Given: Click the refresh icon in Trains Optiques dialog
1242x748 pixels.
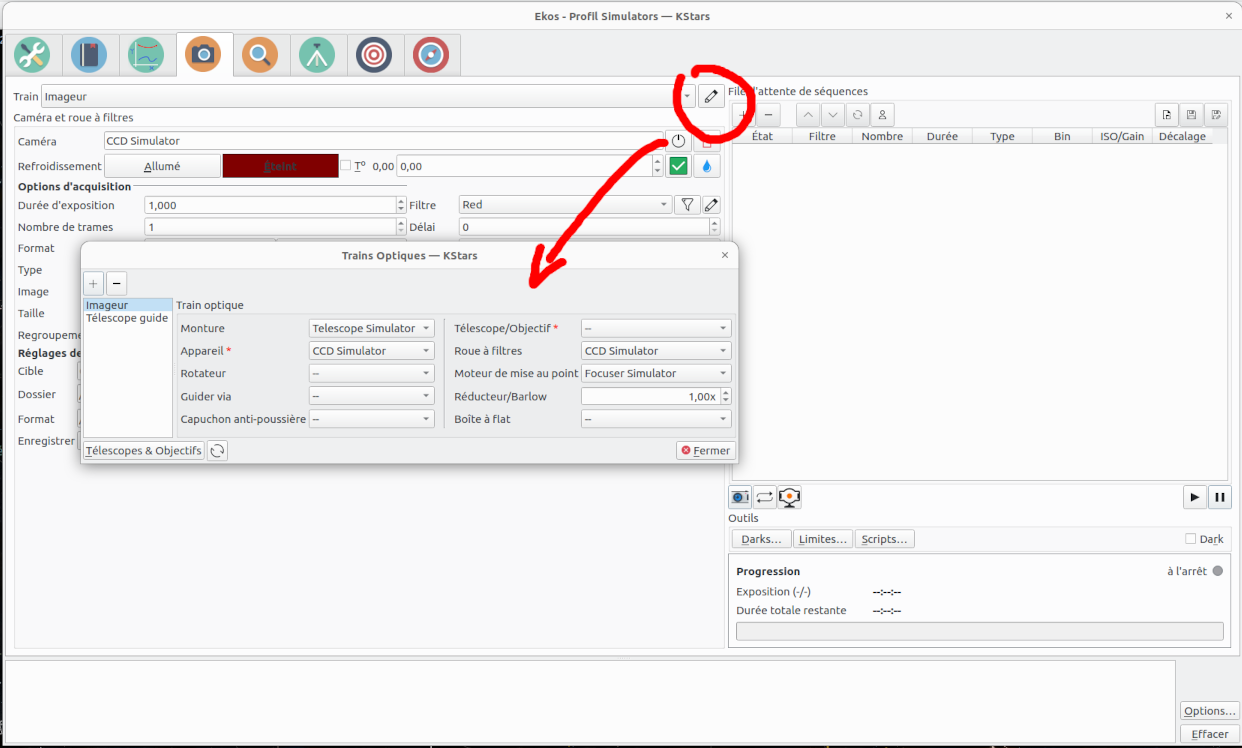Looking at the screenshot, I should pos(217,451).
